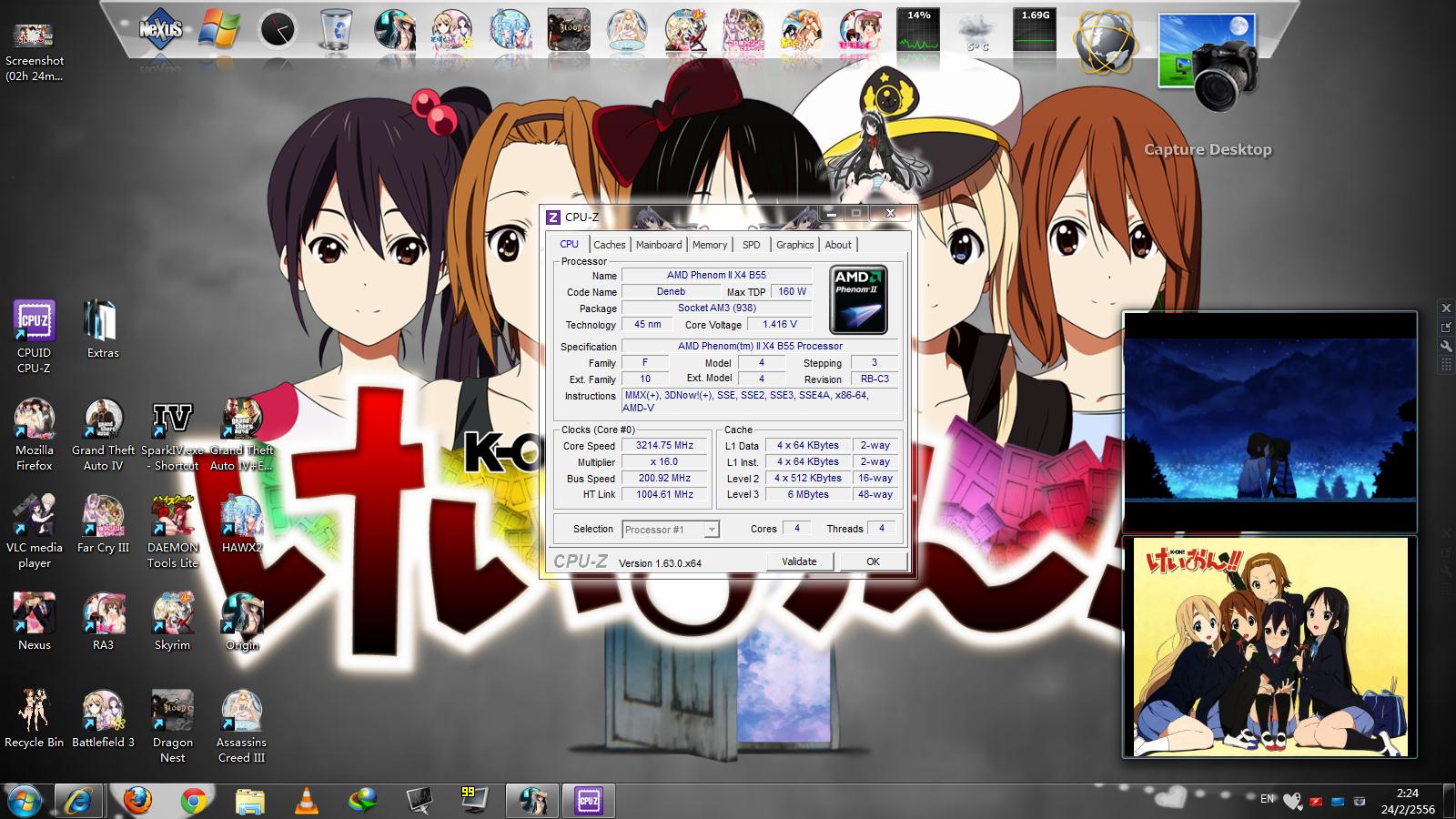Click the RAM meter showing 1.69G

coord(1035,30)
